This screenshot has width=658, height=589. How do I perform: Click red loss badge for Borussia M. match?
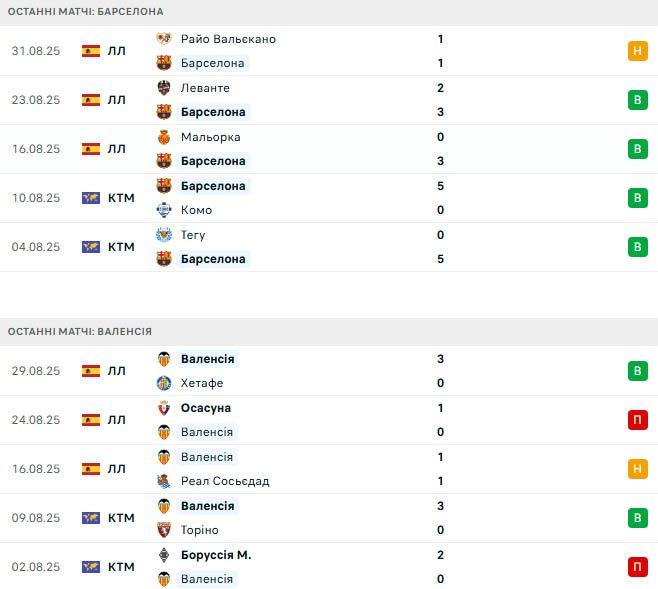(x=637, y=567)
